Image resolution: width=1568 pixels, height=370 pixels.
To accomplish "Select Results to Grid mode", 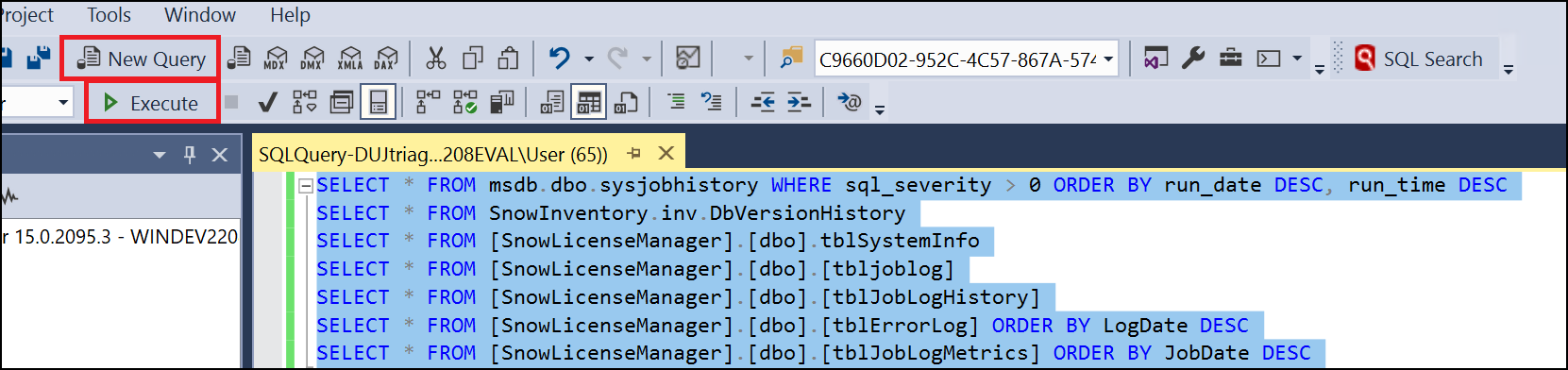I will click(x=588, y=102).
